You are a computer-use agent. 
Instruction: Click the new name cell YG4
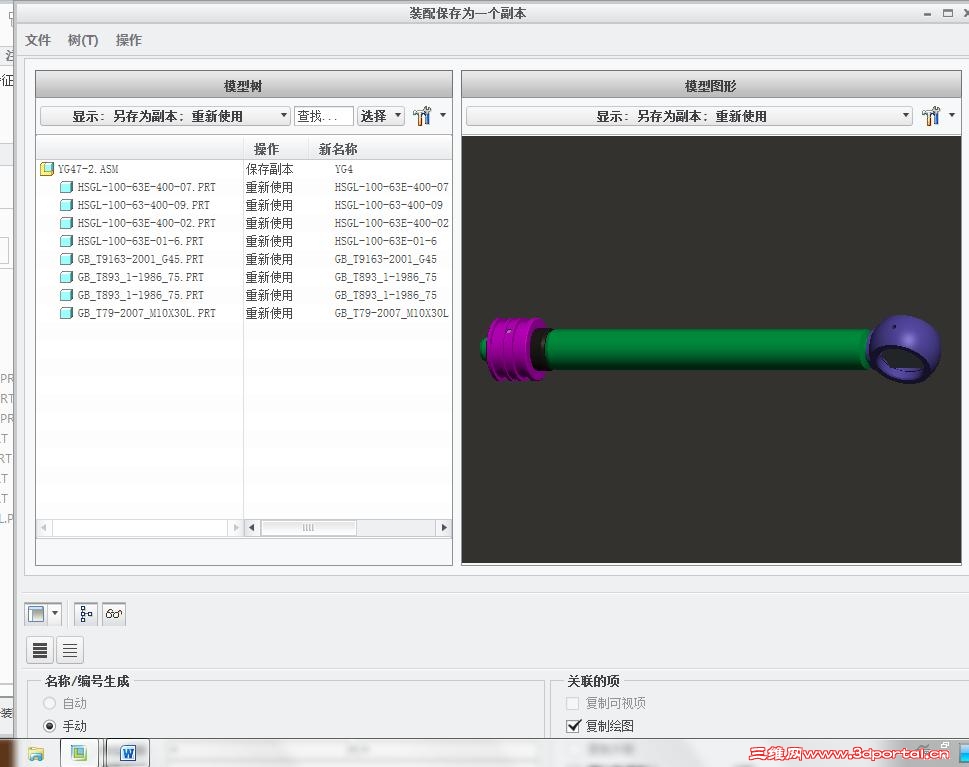344,169
